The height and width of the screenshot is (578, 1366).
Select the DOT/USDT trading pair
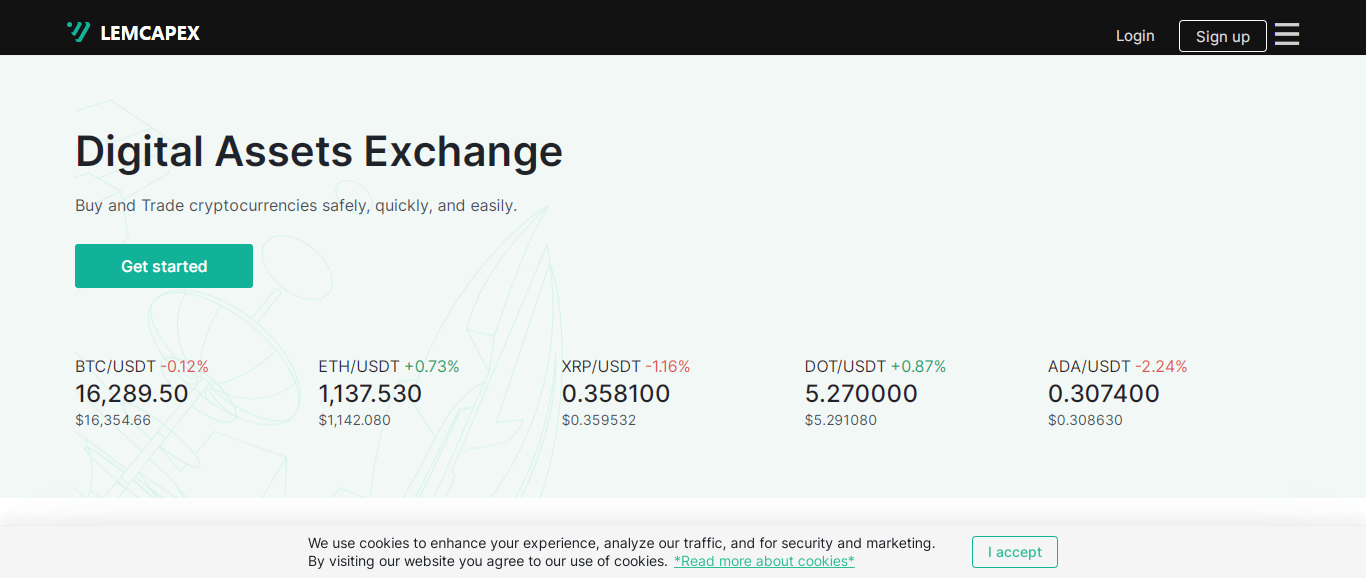(845, 367)
